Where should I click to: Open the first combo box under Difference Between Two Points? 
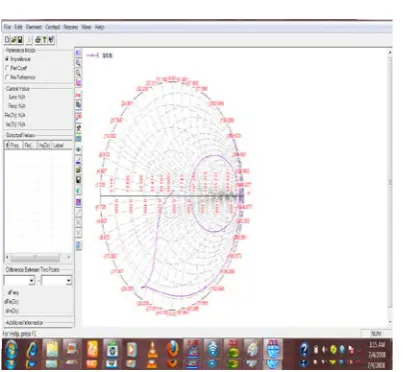click(19, 280)
